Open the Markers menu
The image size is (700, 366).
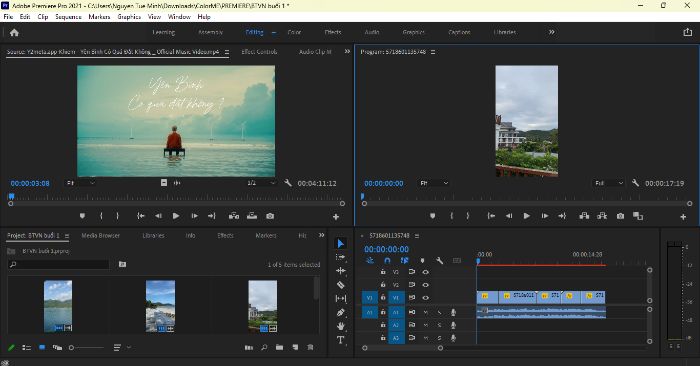click(99, 17)
